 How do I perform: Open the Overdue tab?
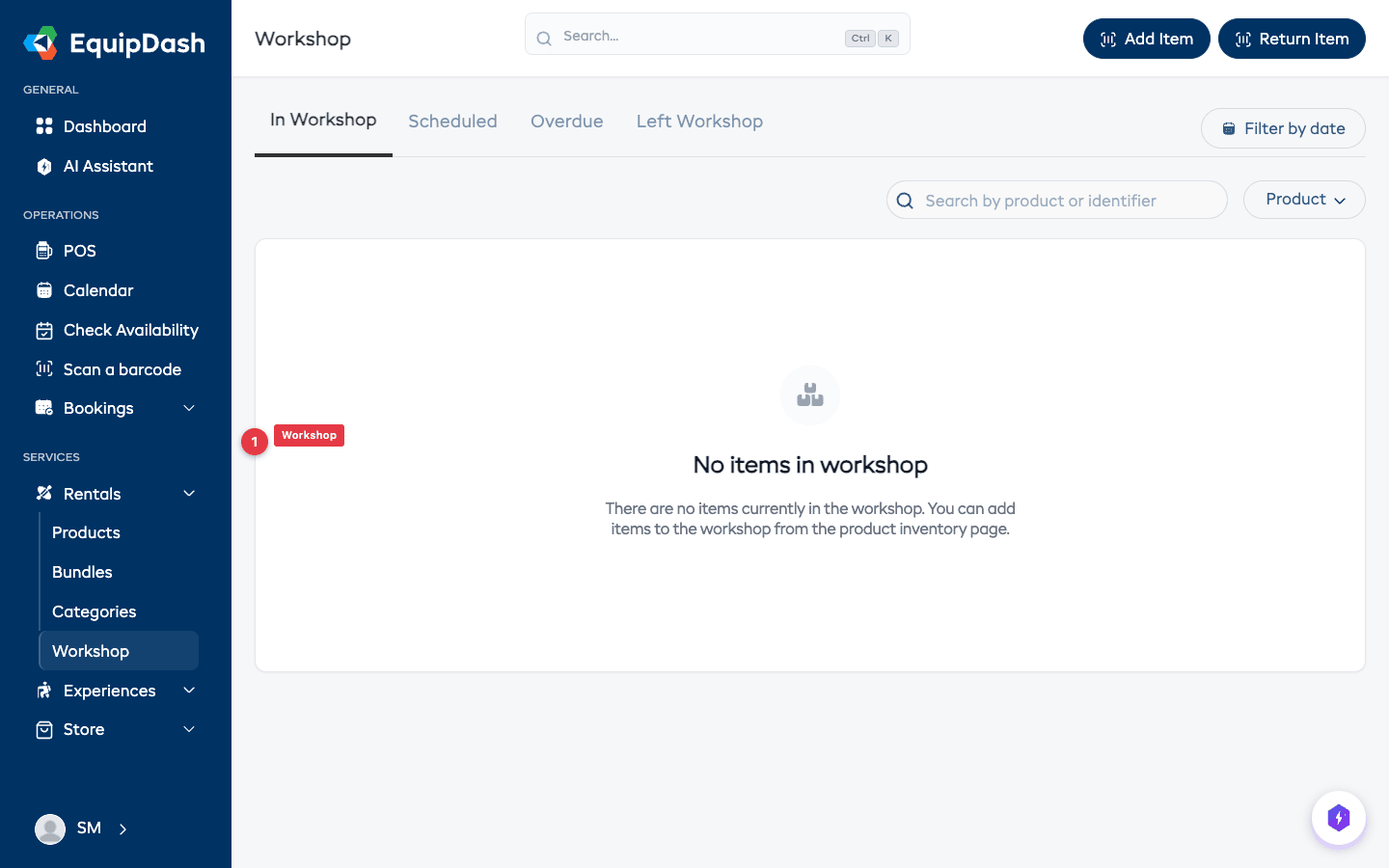(x=566, y=121)
